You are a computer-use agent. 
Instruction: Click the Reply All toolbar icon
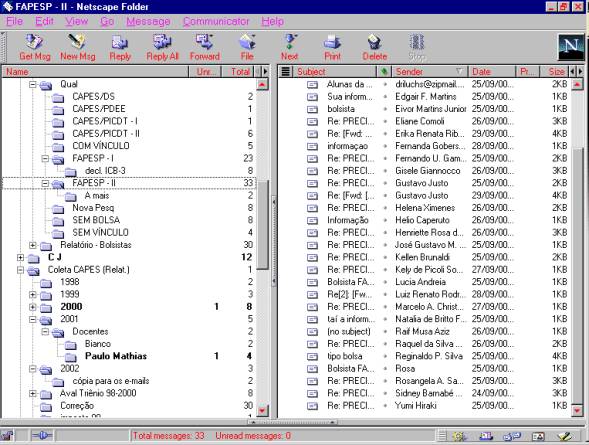coord(162,47)
